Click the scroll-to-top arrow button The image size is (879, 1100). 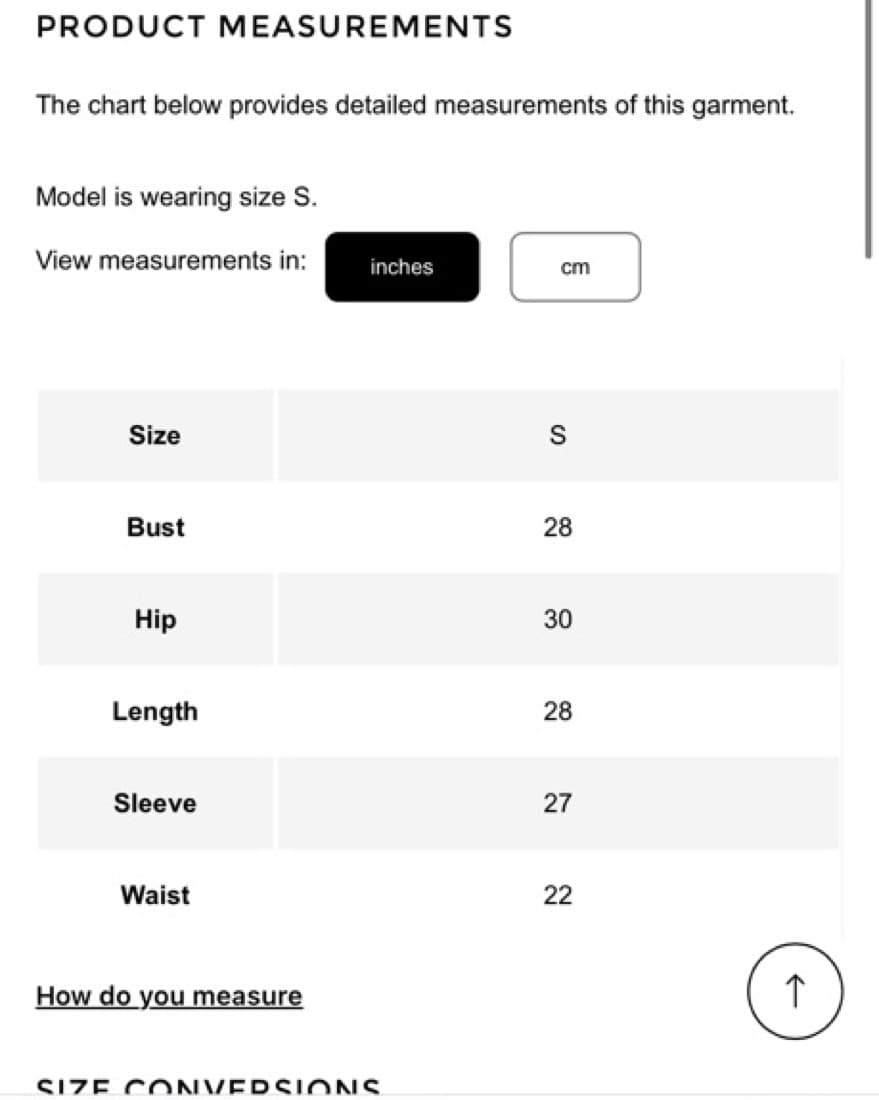point(795,991)
